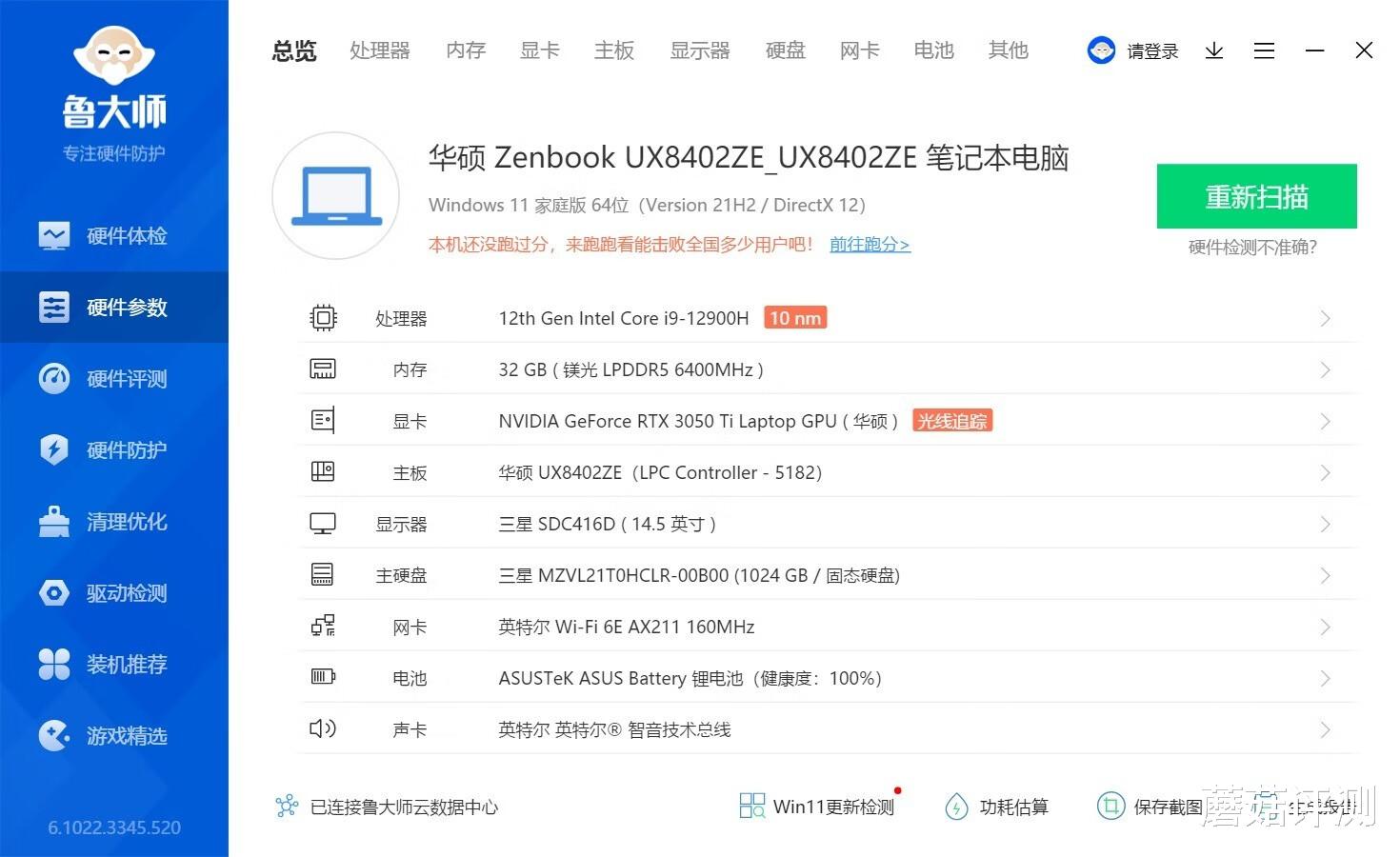Click the green 重新扫描 rescan button

click(1256, 197)
